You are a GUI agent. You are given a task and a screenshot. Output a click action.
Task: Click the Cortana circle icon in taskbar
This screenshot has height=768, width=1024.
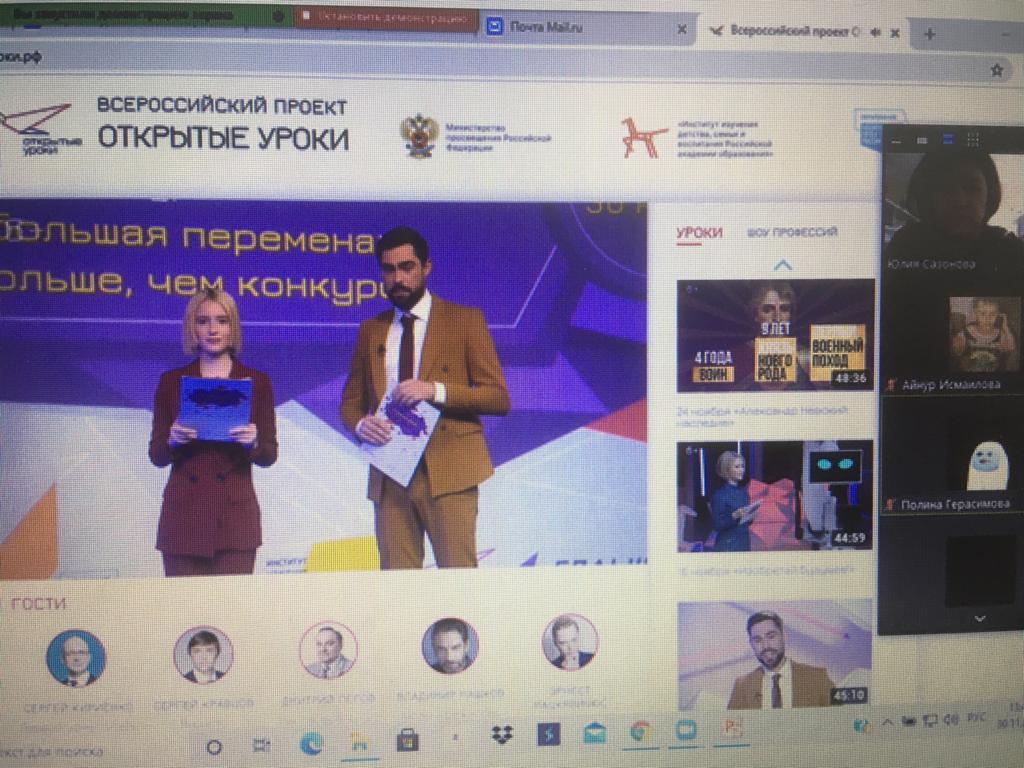pyautogui.click(x=214, y=746)
